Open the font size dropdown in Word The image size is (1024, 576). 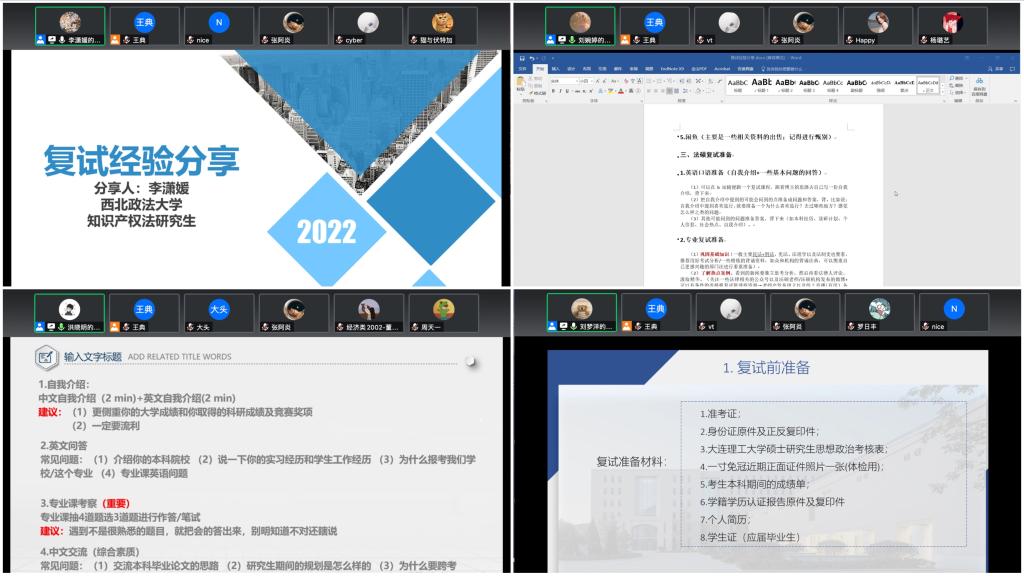point(592,80)
